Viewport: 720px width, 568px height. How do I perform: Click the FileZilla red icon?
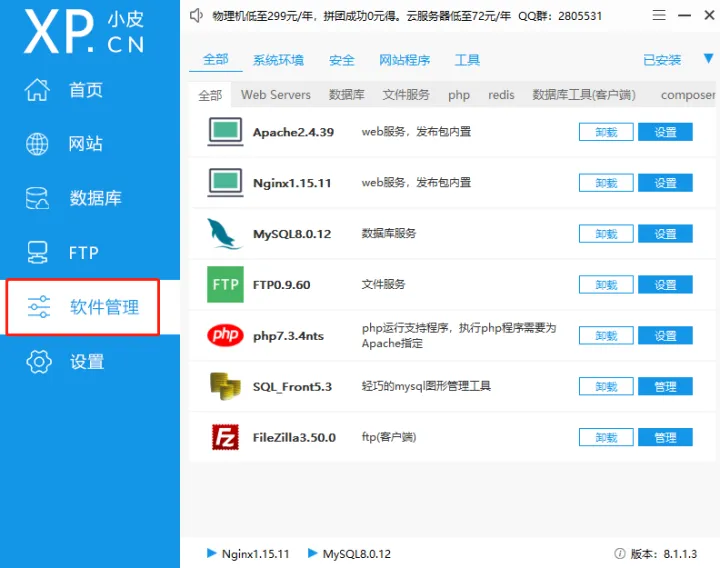pyautogui.click(x=225, y=437)
